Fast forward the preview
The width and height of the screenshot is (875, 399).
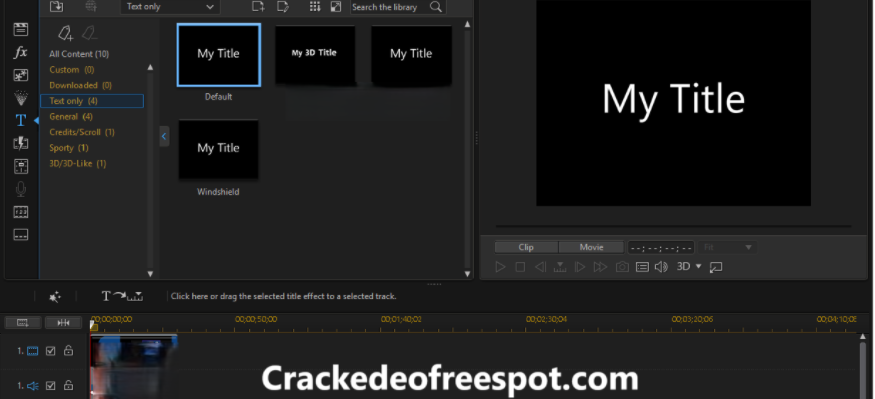click(x=600, y=267)
